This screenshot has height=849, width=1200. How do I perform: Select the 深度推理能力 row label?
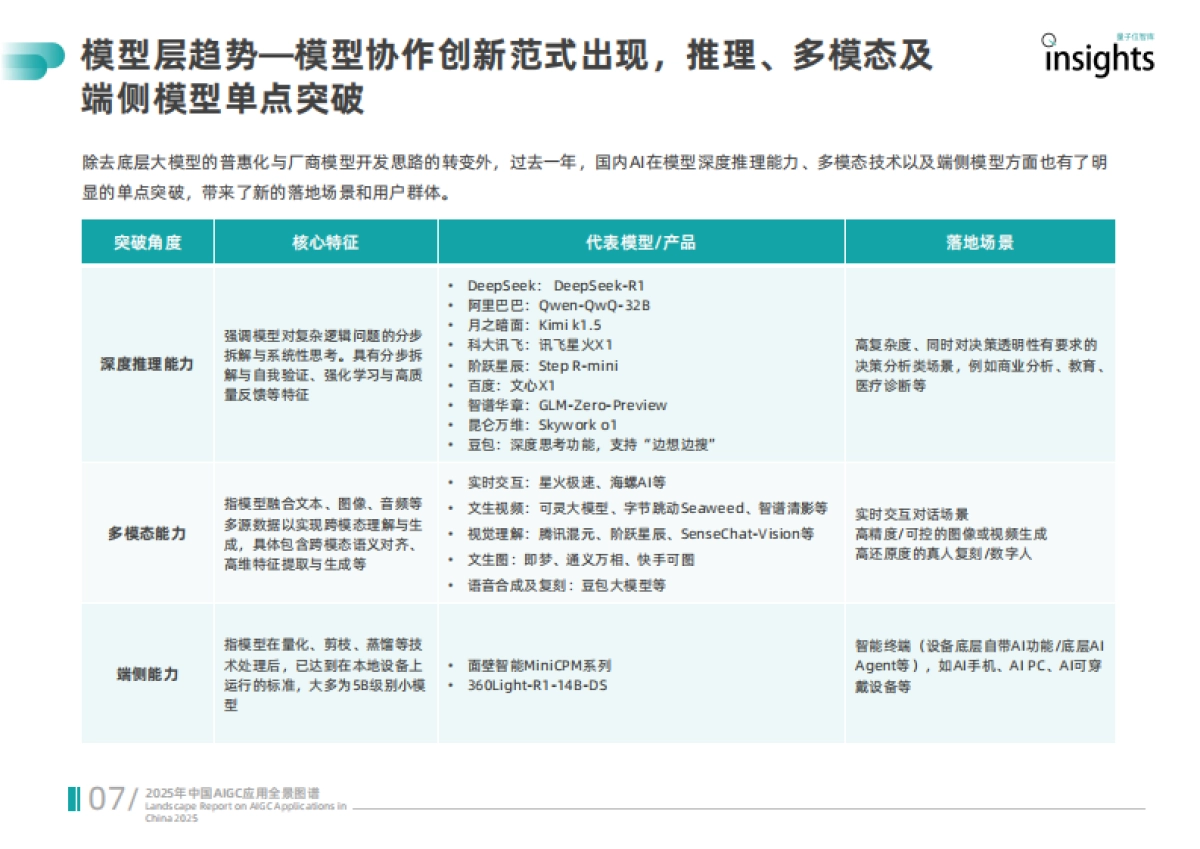coord(149,364)
